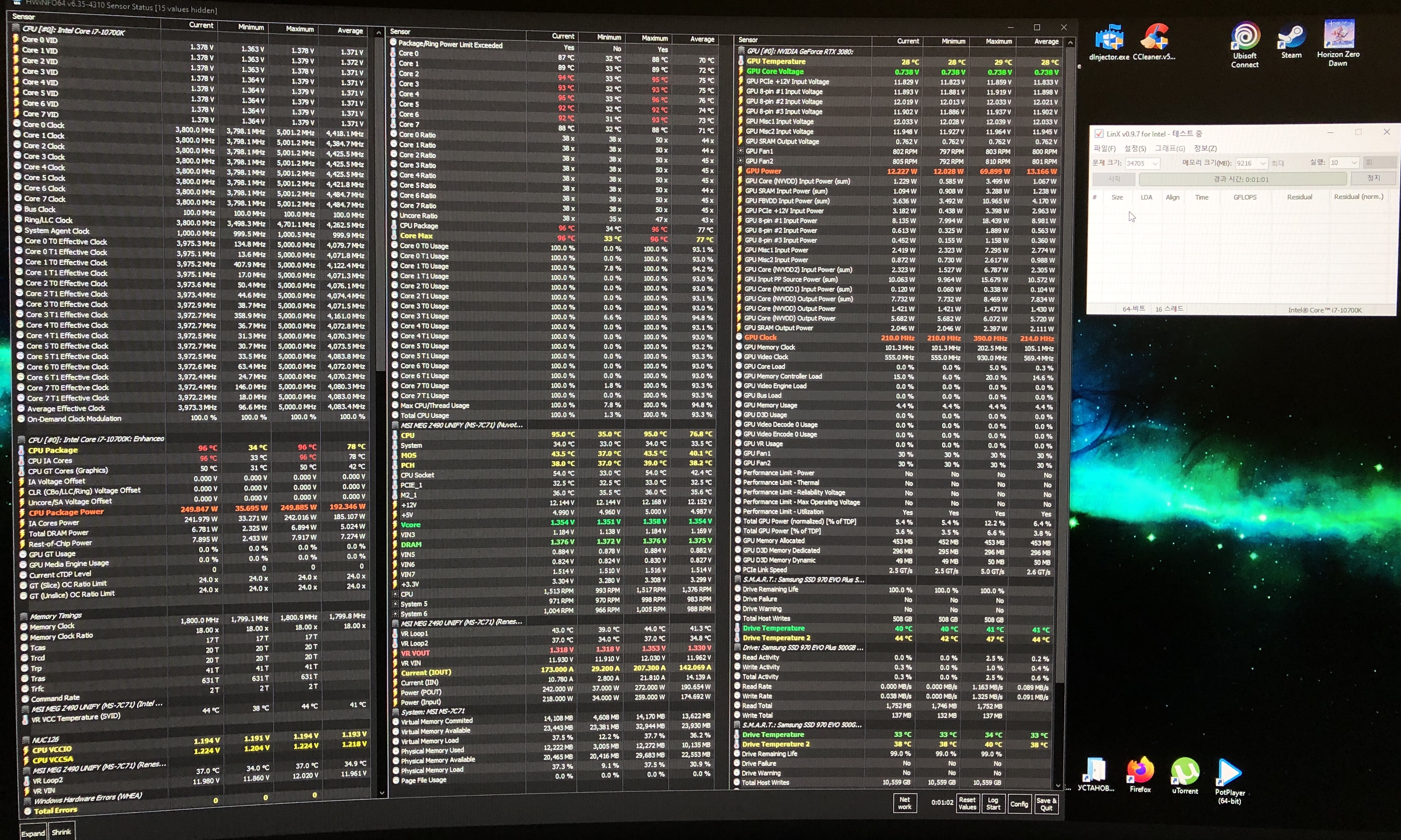
Task: Click the LinX elapsed time progress bar
Action: coord(1242,179)
